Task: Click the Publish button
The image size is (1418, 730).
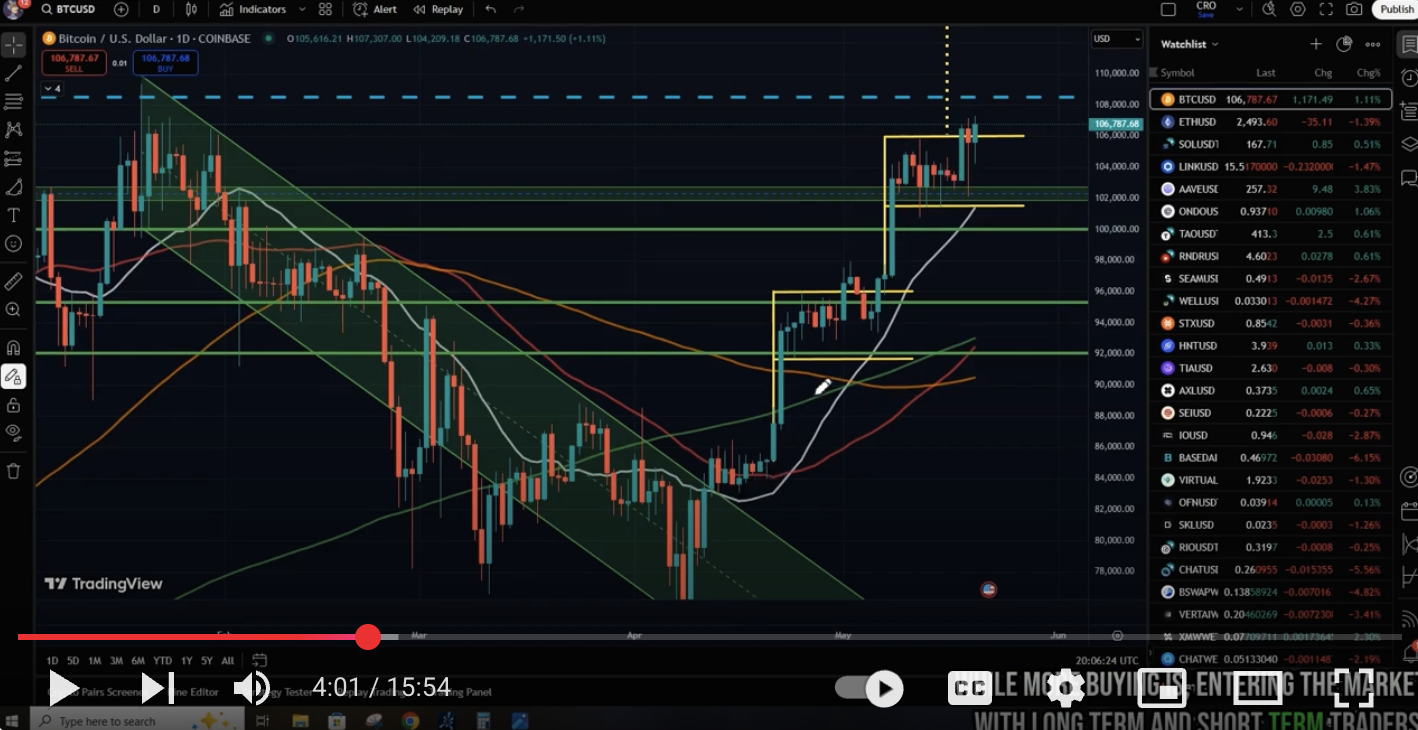Action: click(1396, 9)
